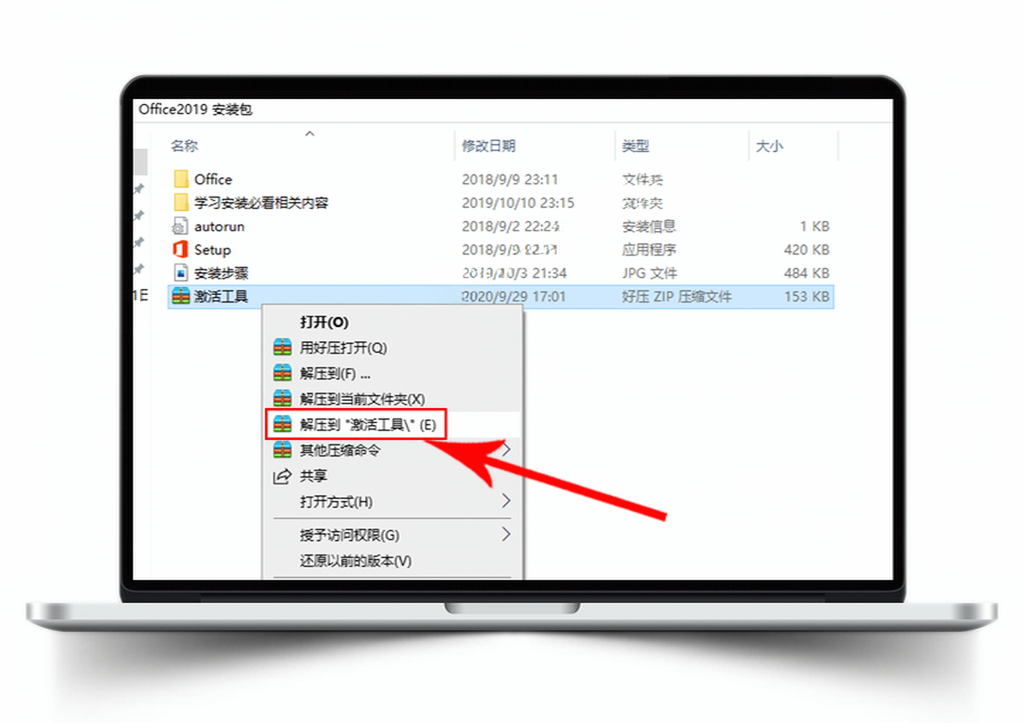Select the 学习安装必看相关内容 folder name
Image resolution: width=1024 pixels, height=723 pixels.
[261, 202]
